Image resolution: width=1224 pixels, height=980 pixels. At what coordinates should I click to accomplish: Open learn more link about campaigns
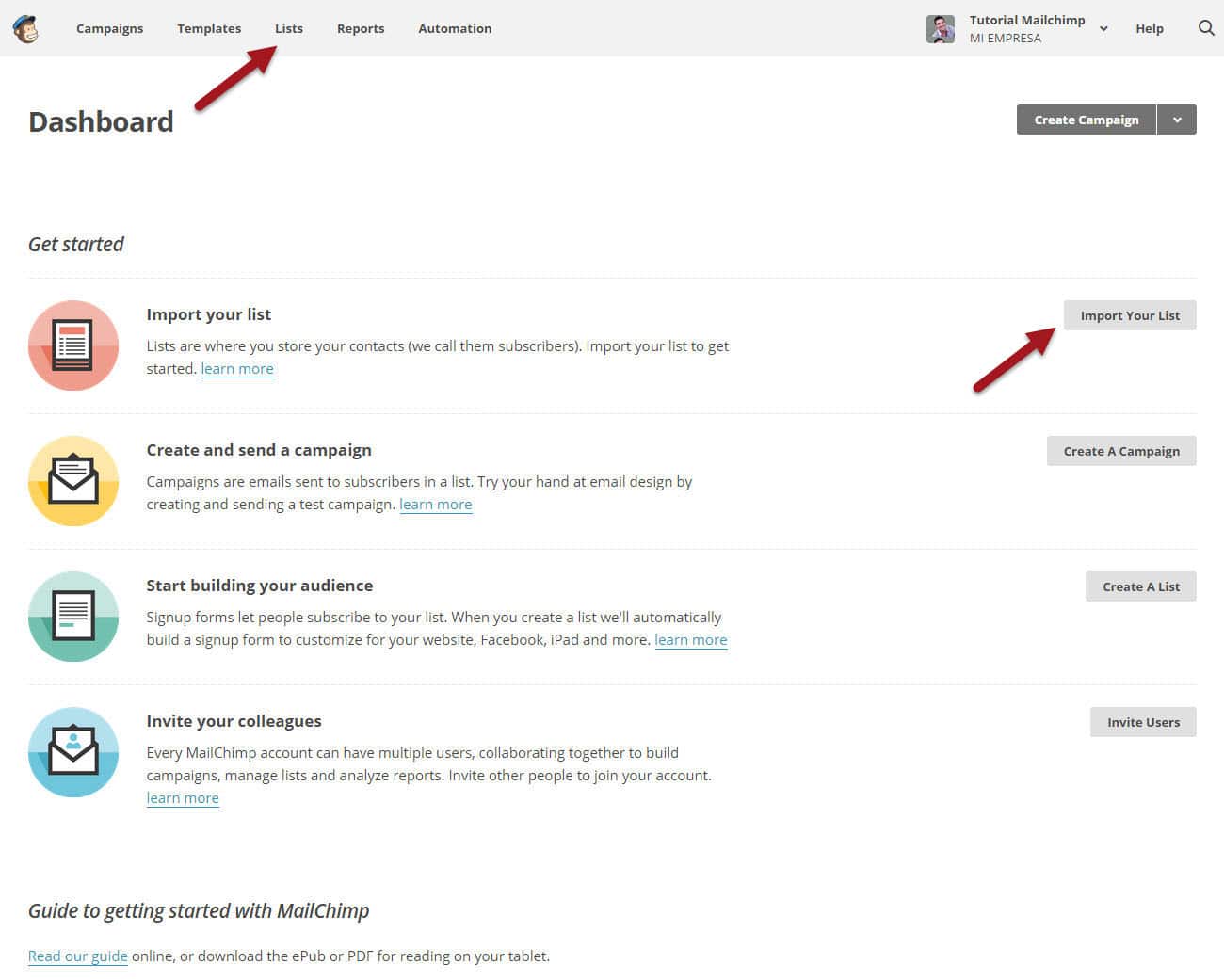[x=436, y=505]
